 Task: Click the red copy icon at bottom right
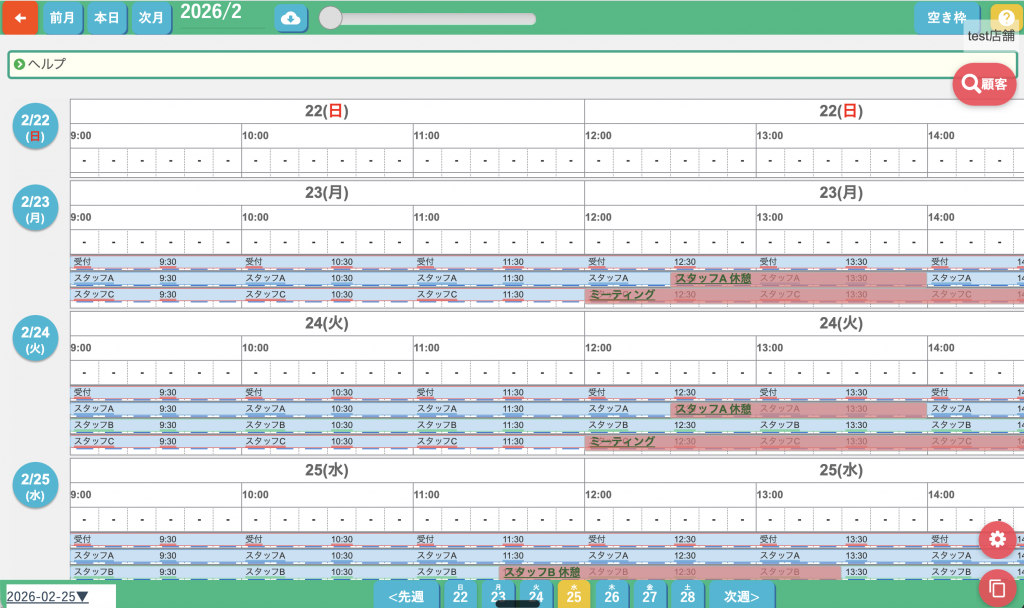coord(997,588)
